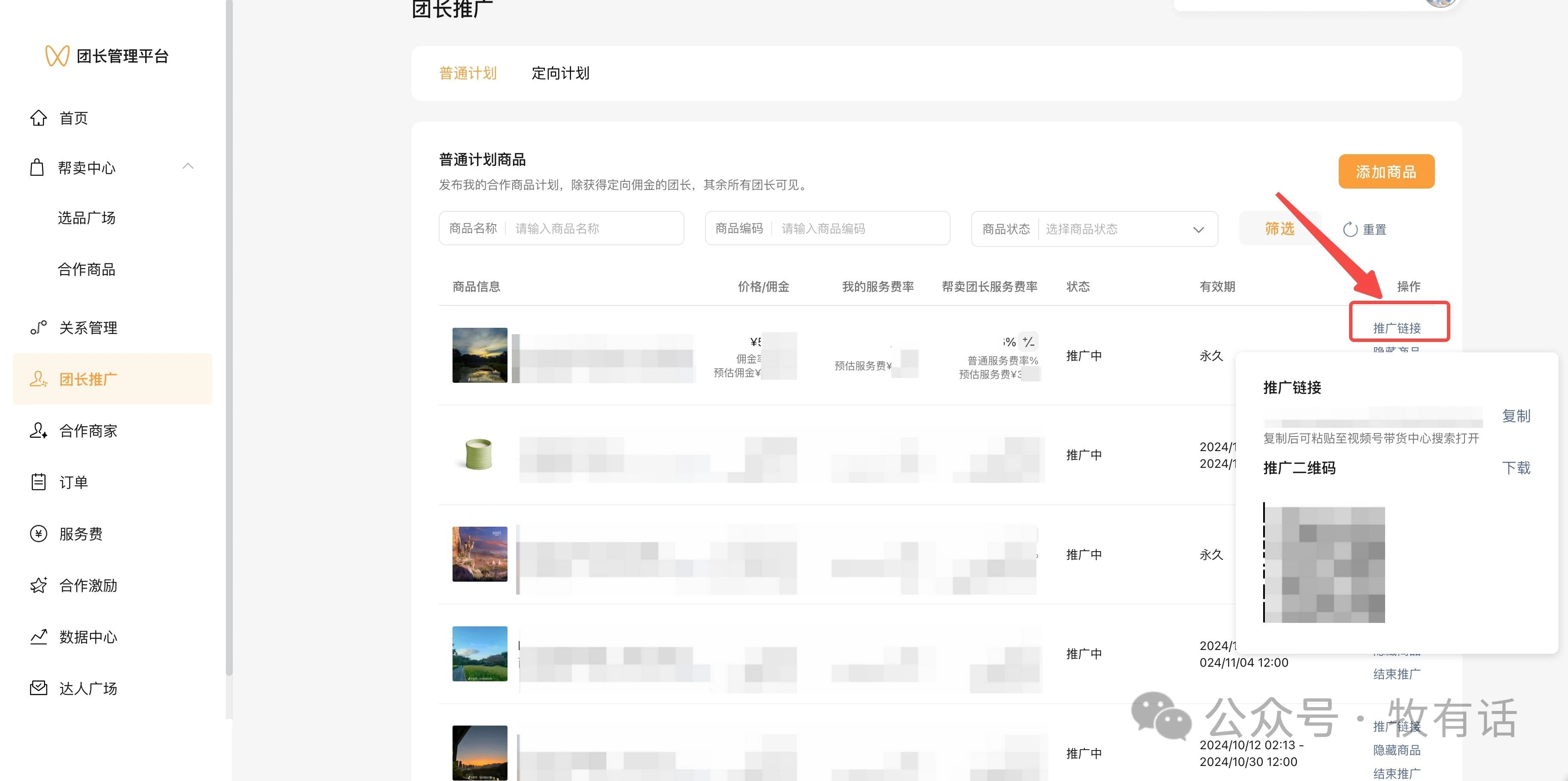Open 选品广场 in the sidebar

coord(86,217)
